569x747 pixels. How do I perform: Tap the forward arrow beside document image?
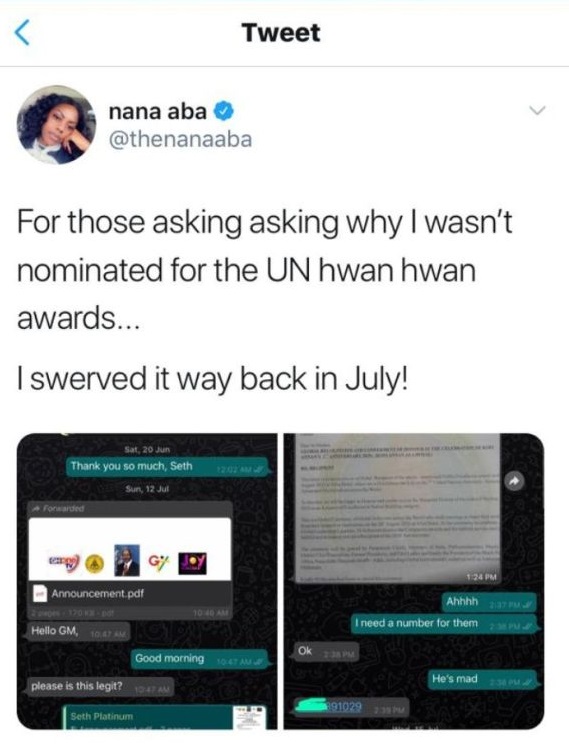(514, 482)
